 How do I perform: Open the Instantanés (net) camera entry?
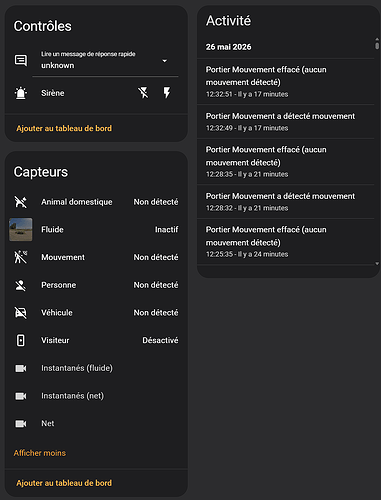click(x=96, y=396)
